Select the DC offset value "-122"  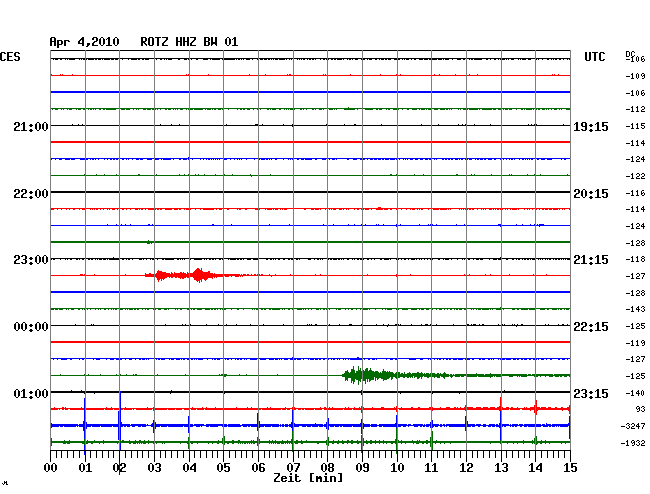[x=635, y=176]
